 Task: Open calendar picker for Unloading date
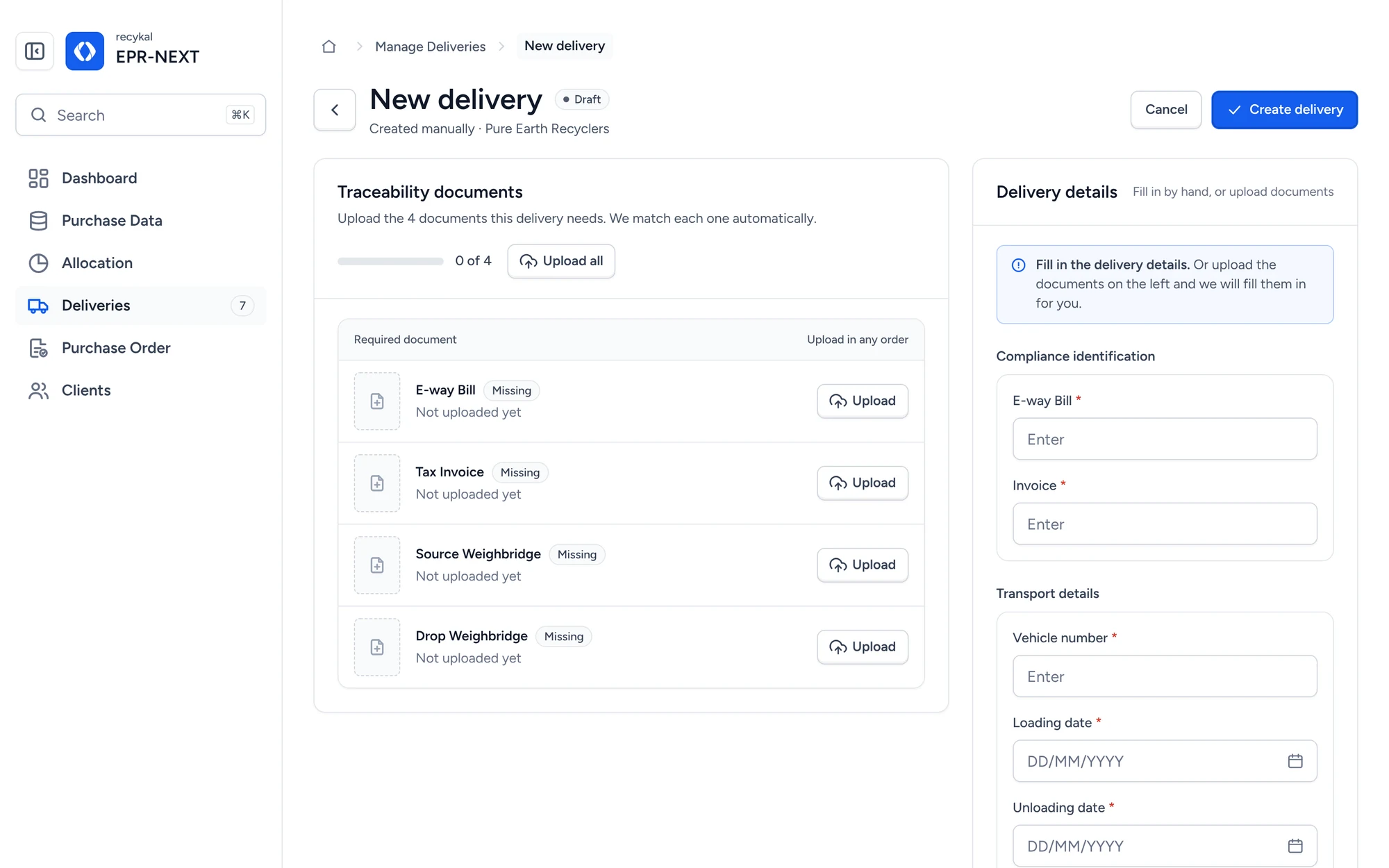1295,846
